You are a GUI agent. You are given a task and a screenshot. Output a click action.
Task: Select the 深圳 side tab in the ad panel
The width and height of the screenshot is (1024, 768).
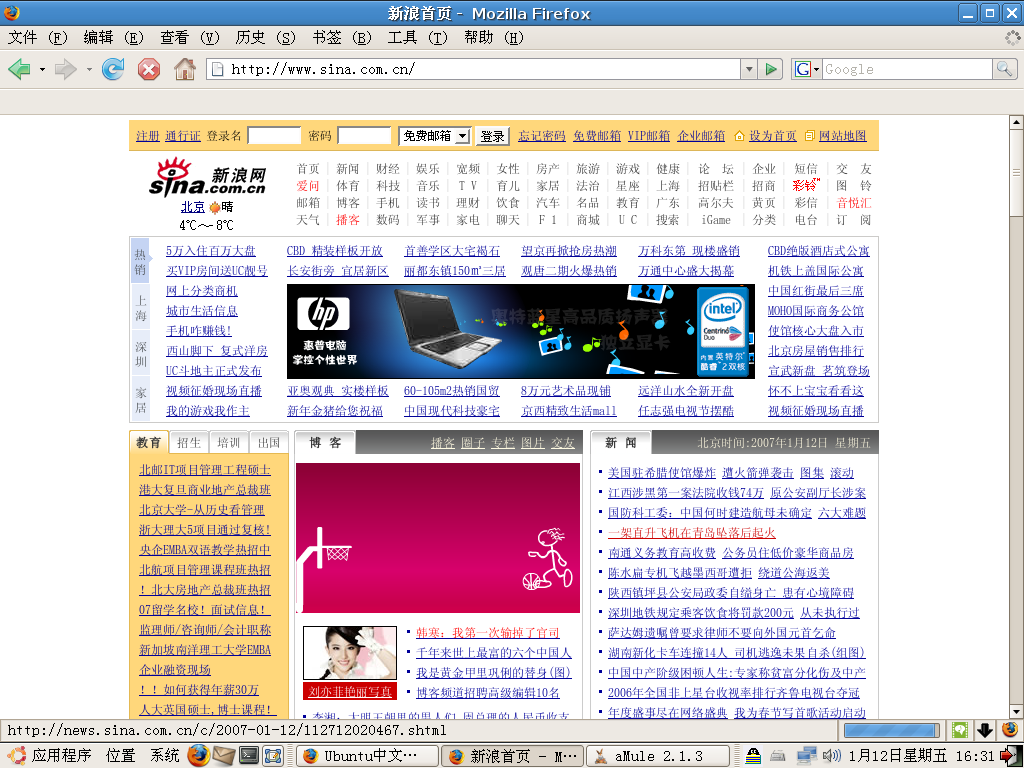141,354
